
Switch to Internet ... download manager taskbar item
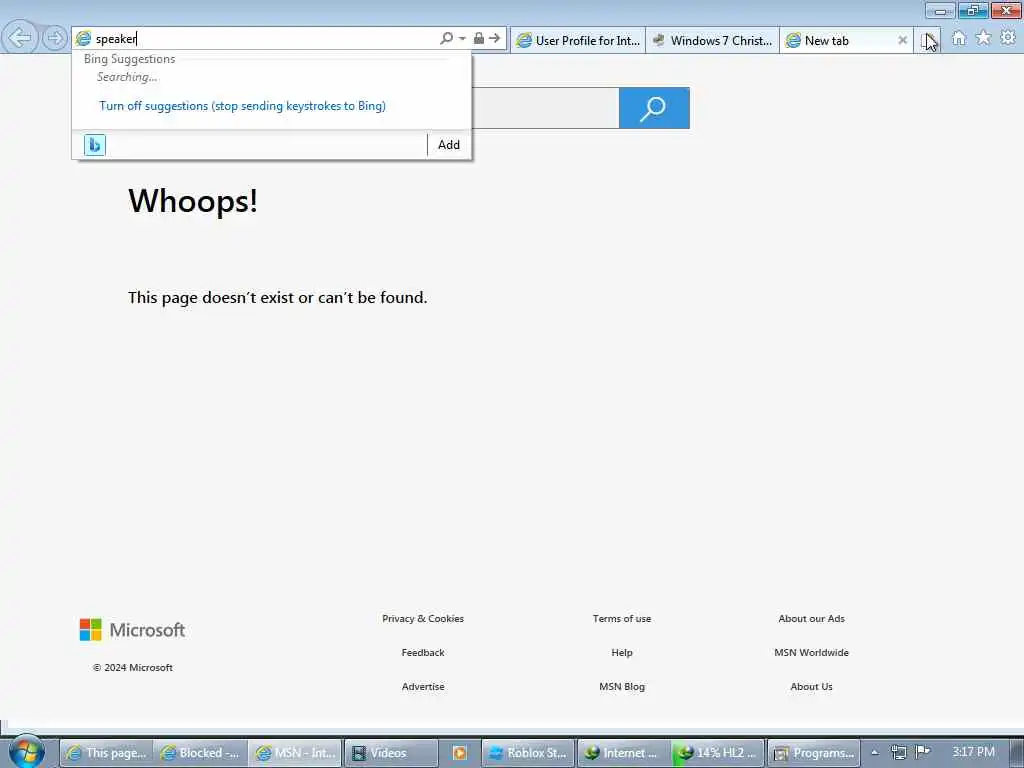click(623, 753)
